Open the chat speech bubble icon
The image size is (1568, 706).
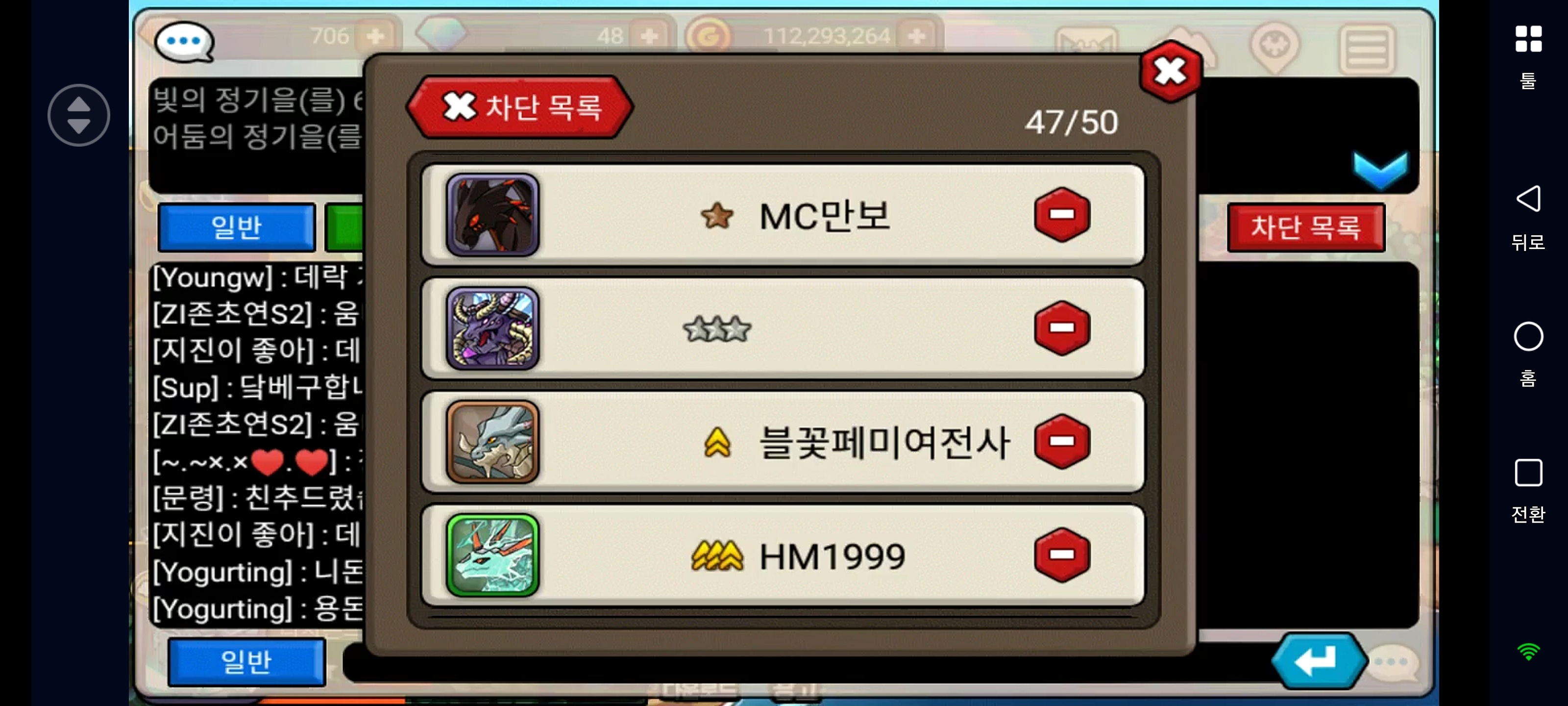coord(184,41)
